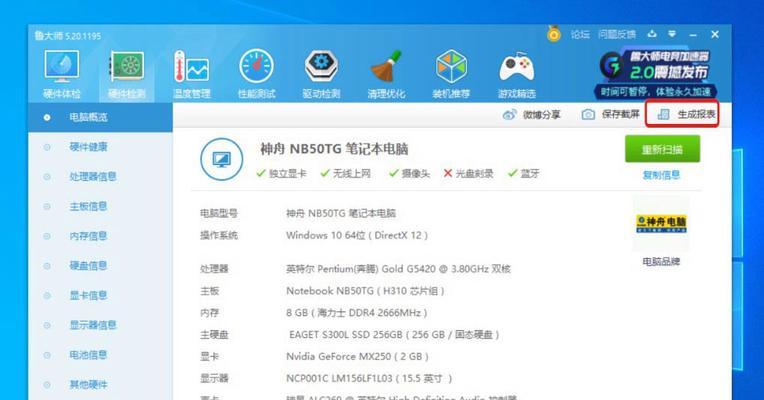
Task: Click Pentium Gold G5420 processor value
Action: (399, 269)
